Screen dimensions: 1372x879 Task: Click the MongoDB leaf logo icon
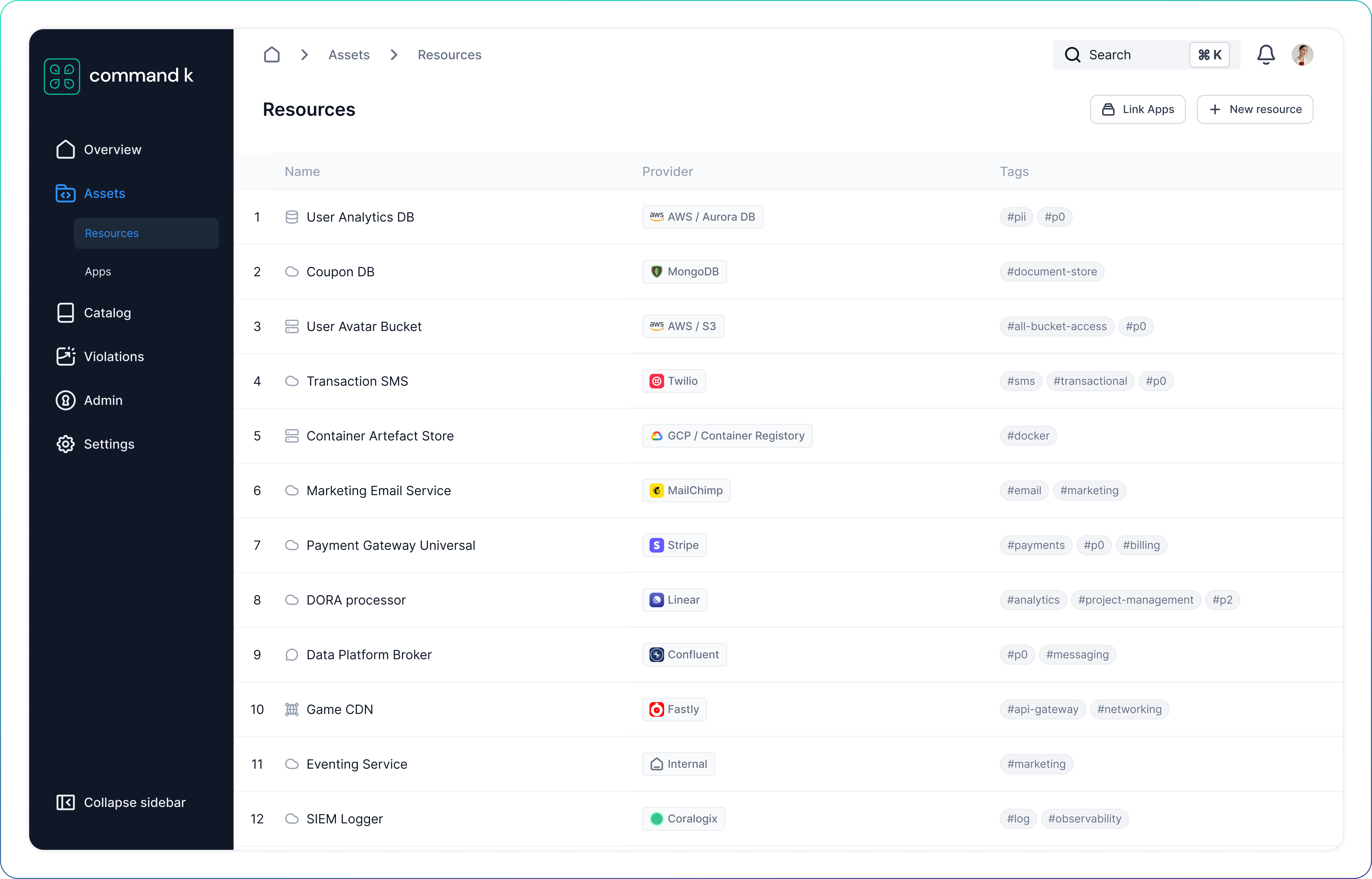(x=657, y=272)
